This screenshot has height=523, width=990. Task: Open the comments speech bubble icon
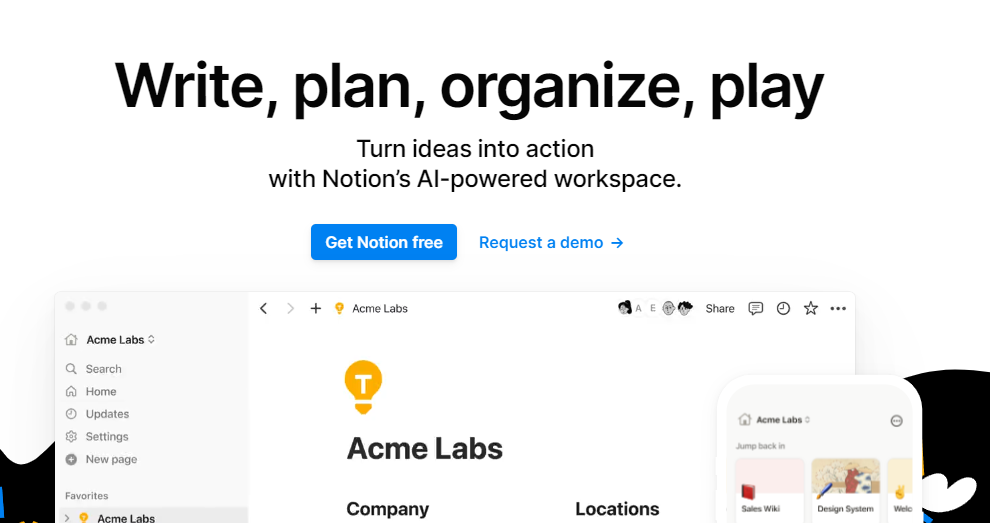(756, 308)
